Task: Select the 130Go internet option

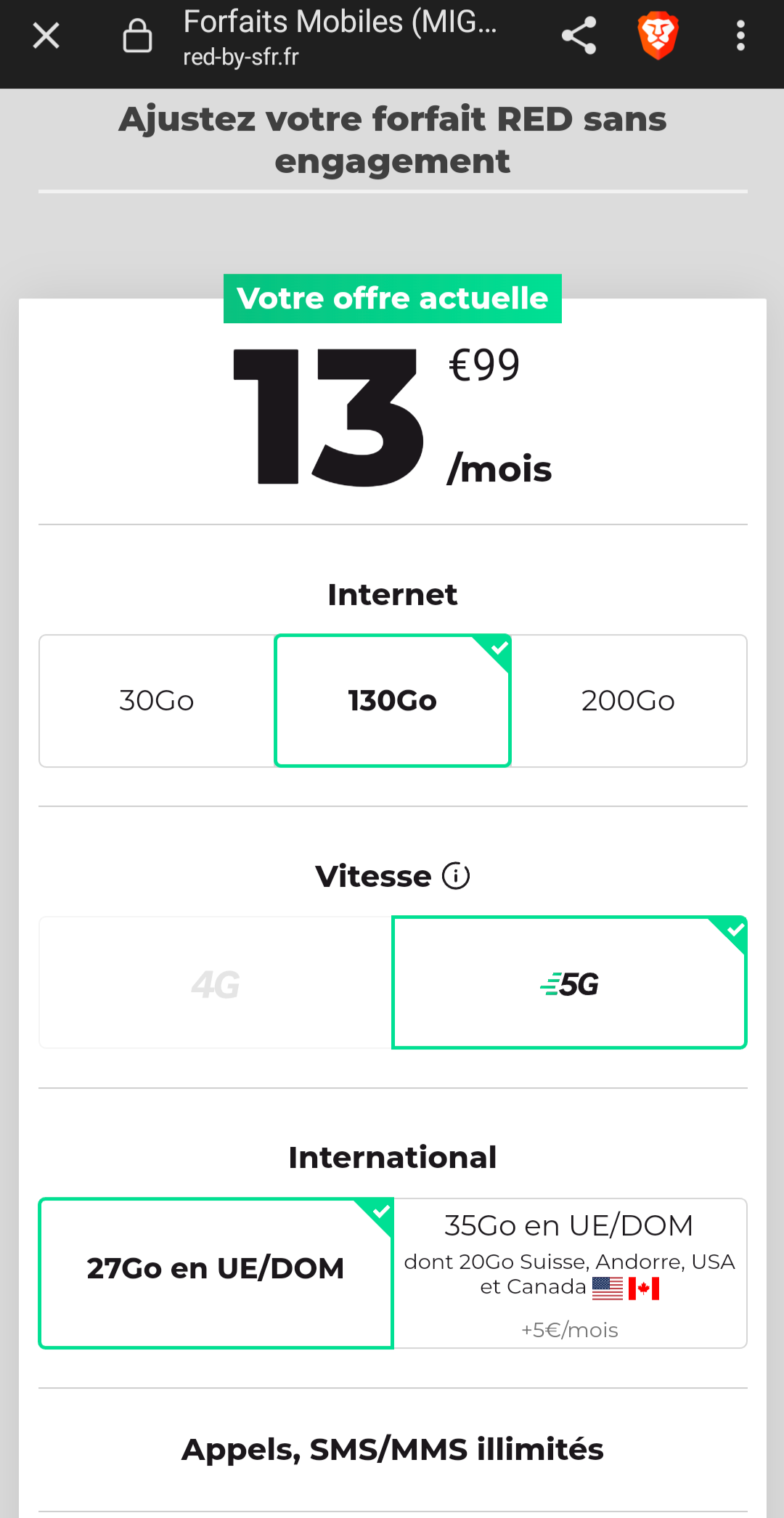Action: [393, 701]
